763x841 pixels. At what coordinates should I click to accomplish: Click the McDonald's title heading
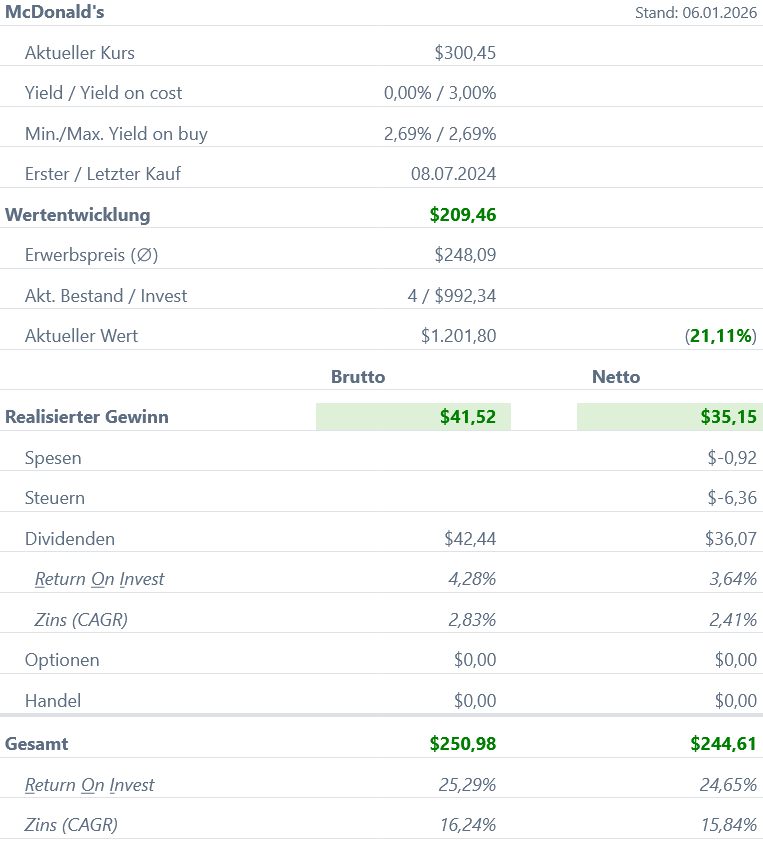tap(55, 12)
